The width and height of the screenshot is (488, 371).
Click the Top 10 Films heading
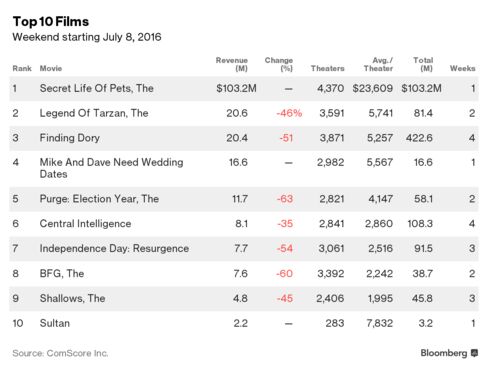pyautogui.click(x=51, y=22)
